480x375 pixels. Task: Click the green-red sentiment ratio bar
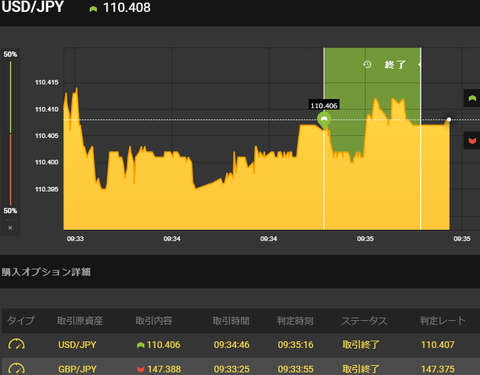pyautogui.click(x=10, y=133)
